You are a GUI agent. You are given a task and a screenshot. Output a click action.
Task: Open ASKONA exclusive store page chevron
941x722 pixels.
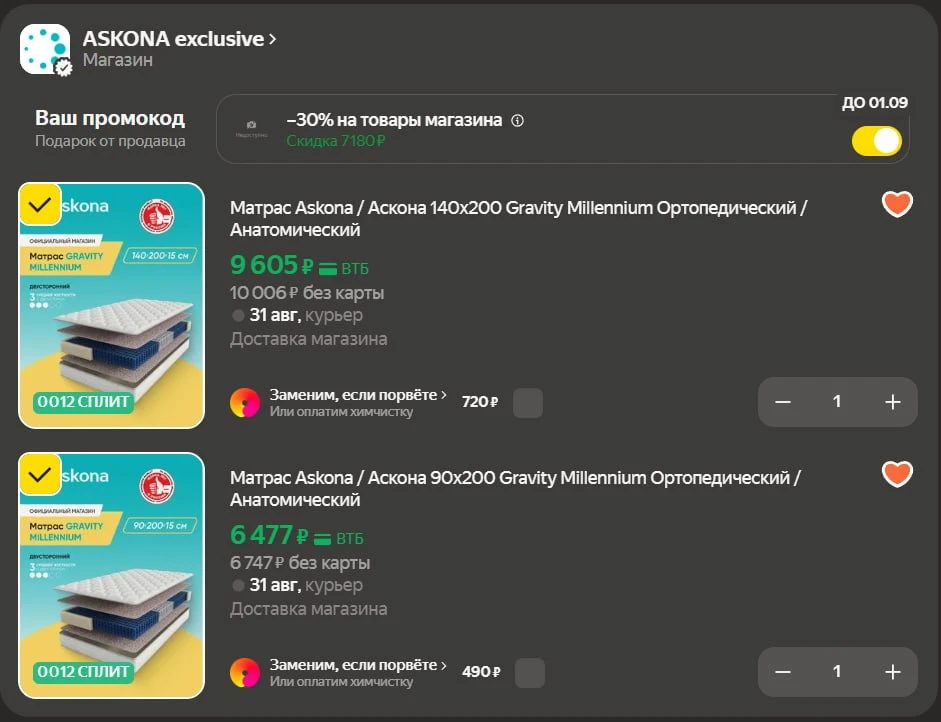(272, 39)
